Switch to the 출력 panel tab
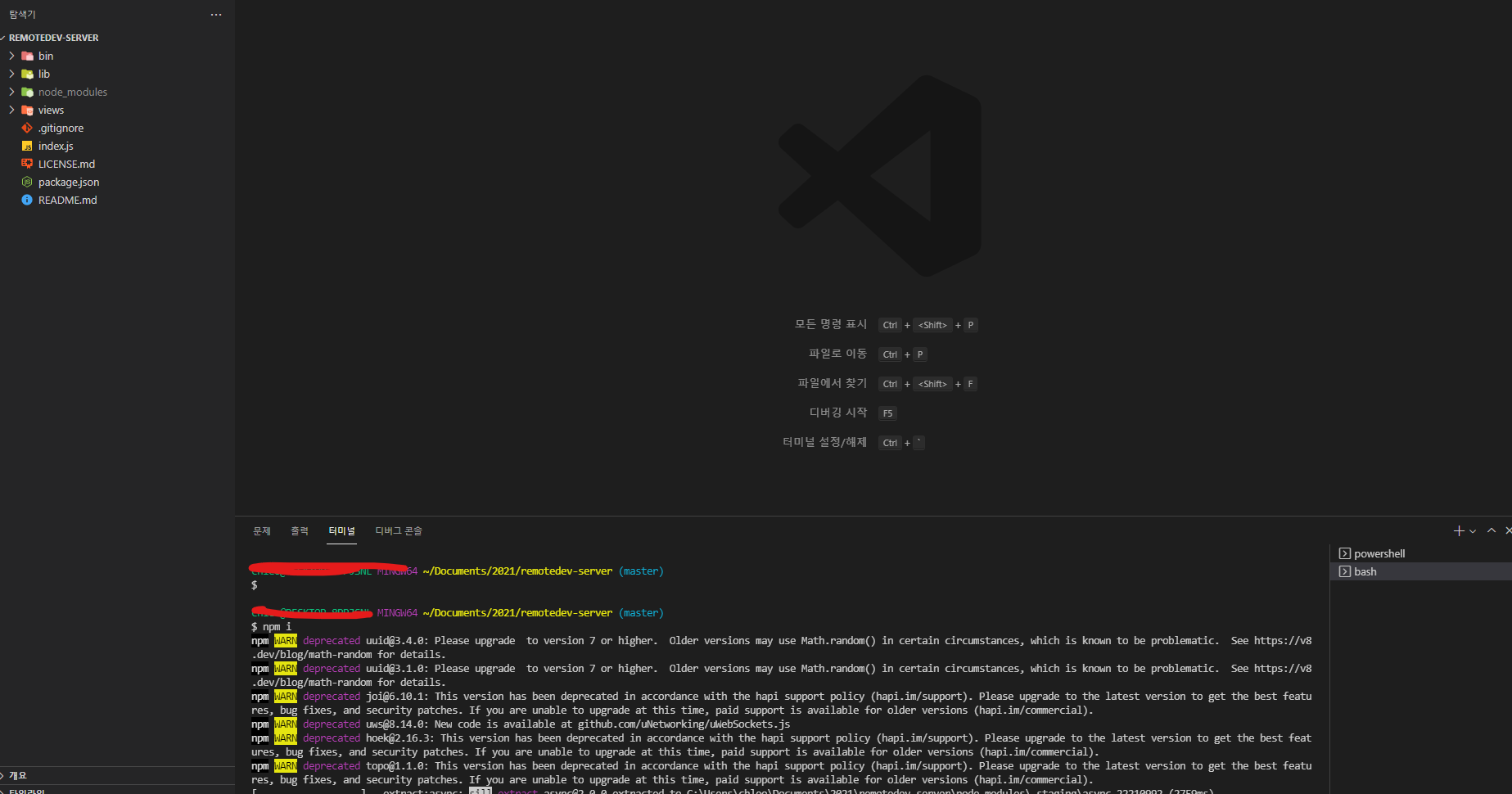Screen dimensions: 1512x794 pos(300,531)
